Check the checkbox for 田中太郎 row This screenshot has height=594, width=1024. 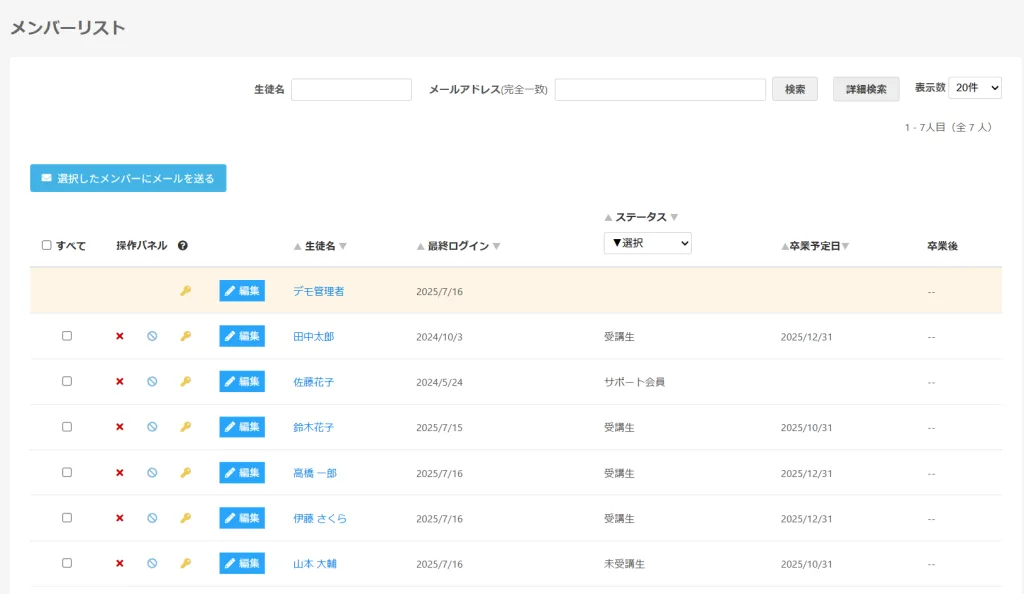(67, 336)
